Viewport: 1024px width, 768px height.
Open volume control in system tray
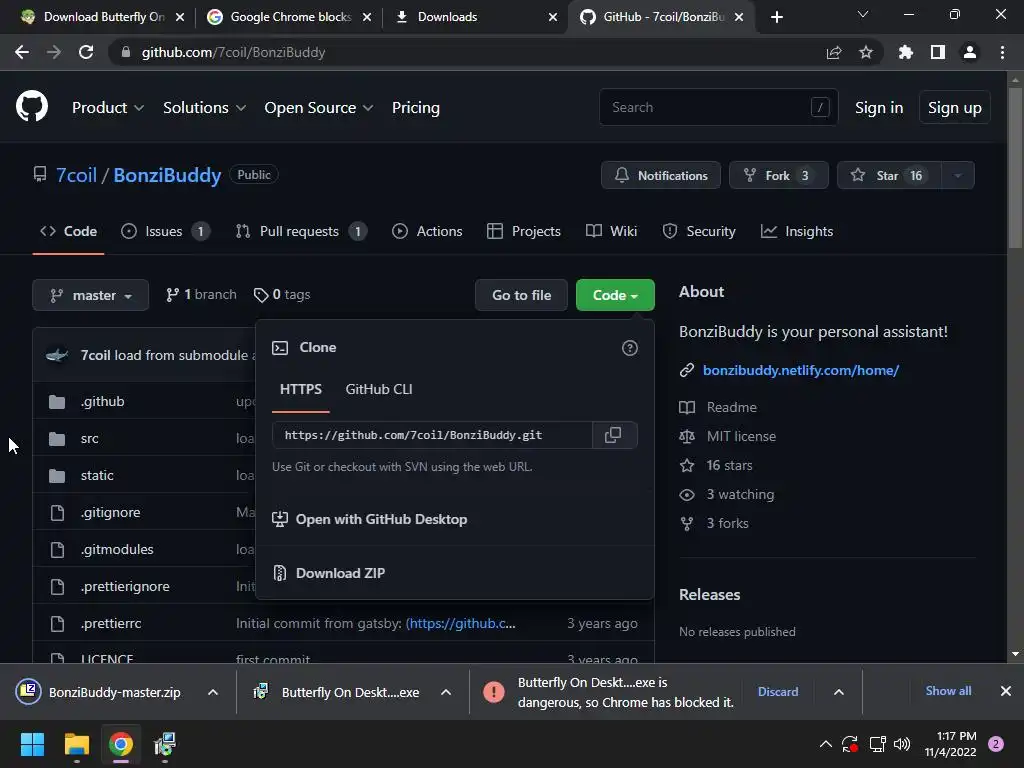click(902, 744)
